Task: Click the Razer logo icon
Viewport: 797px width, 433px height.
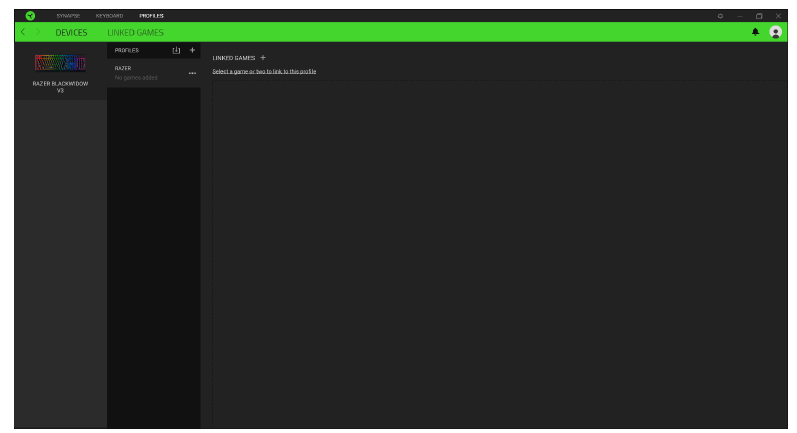Action: pyautogui.click(x=30, y=15)
